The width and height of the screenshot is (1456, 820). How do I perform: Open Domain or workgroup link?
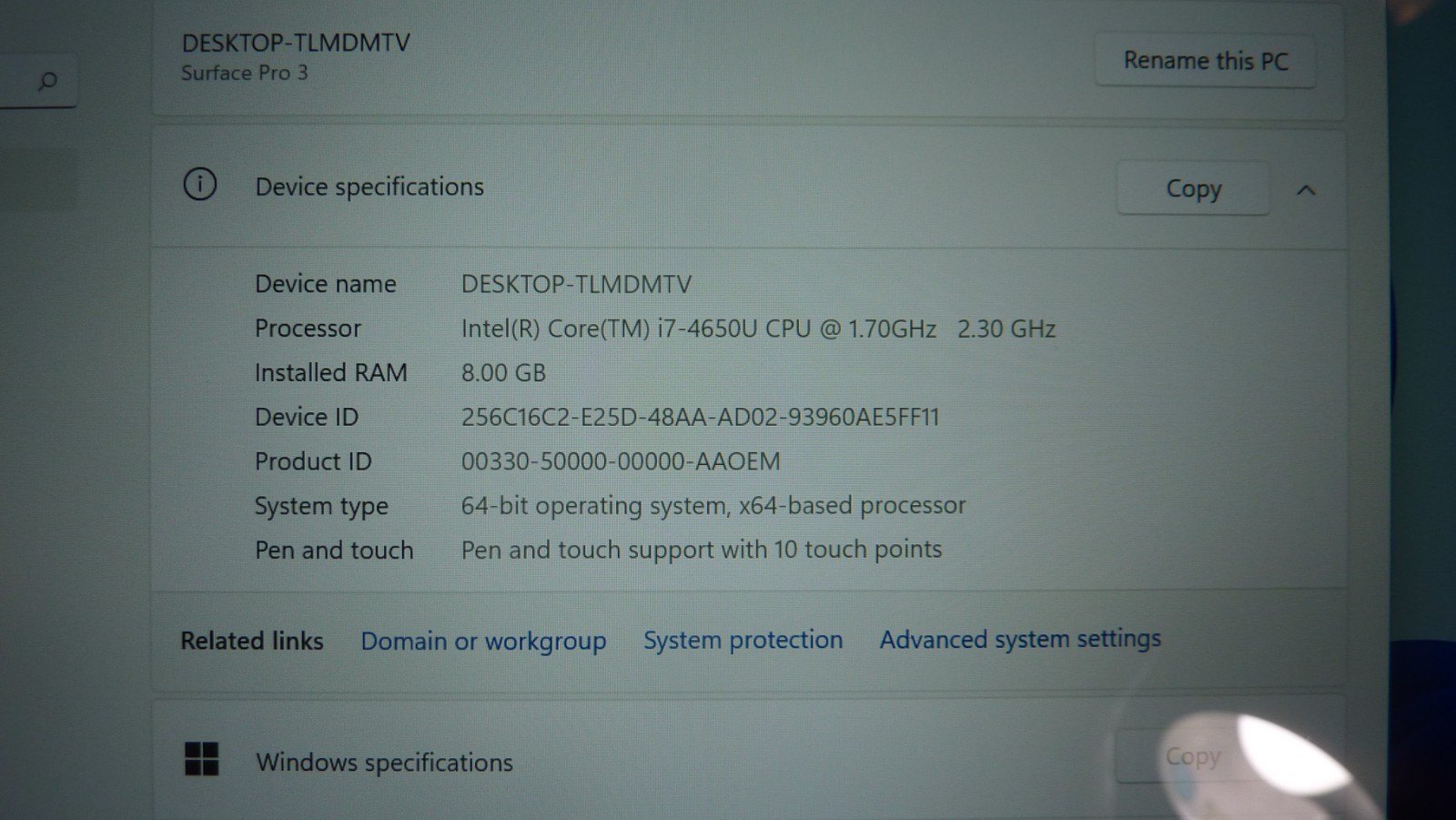point(483,642)
